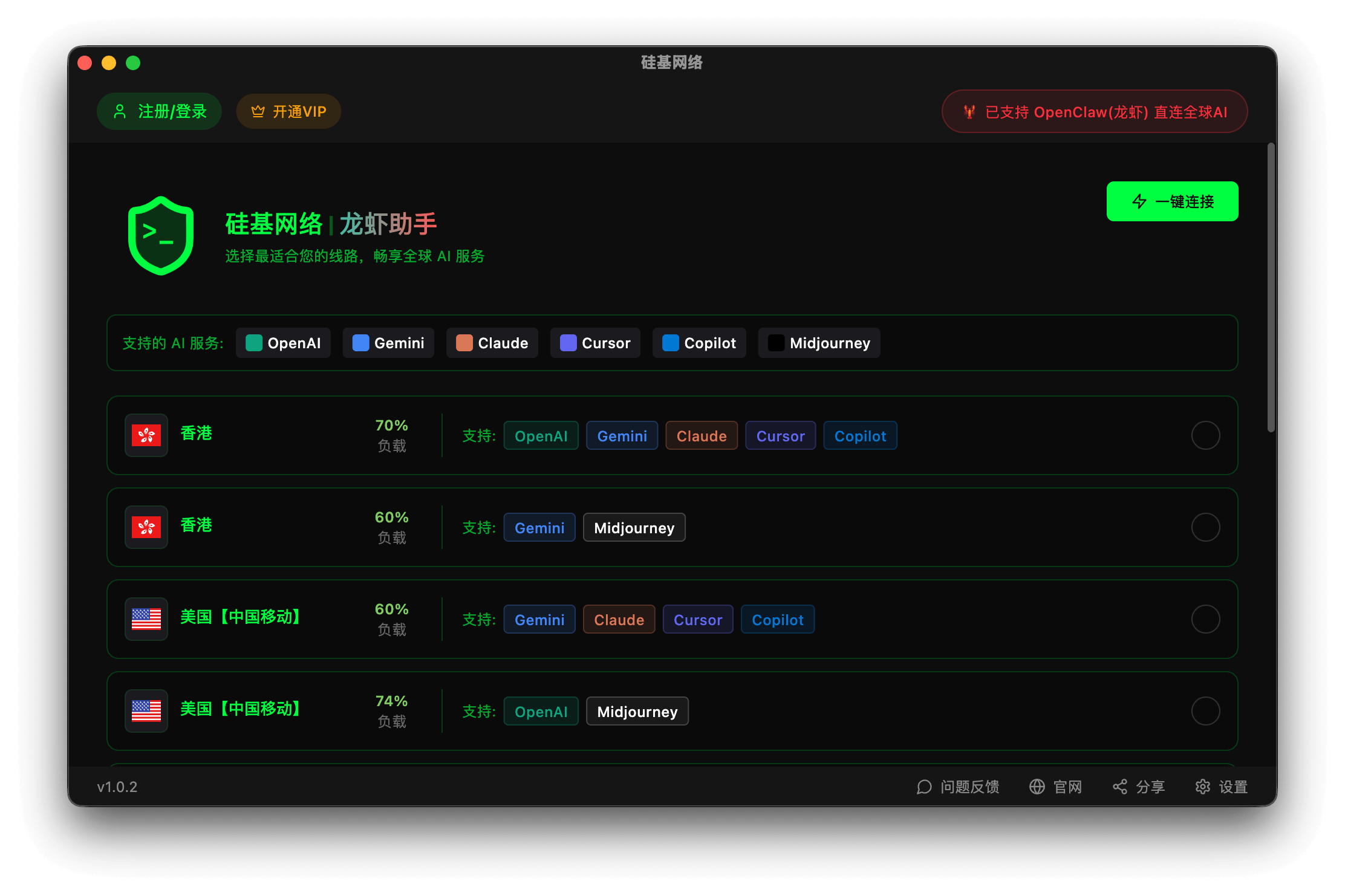Click the share icon in the footer
Screen dimensions: 1345x896
[x=1120, y=787]
